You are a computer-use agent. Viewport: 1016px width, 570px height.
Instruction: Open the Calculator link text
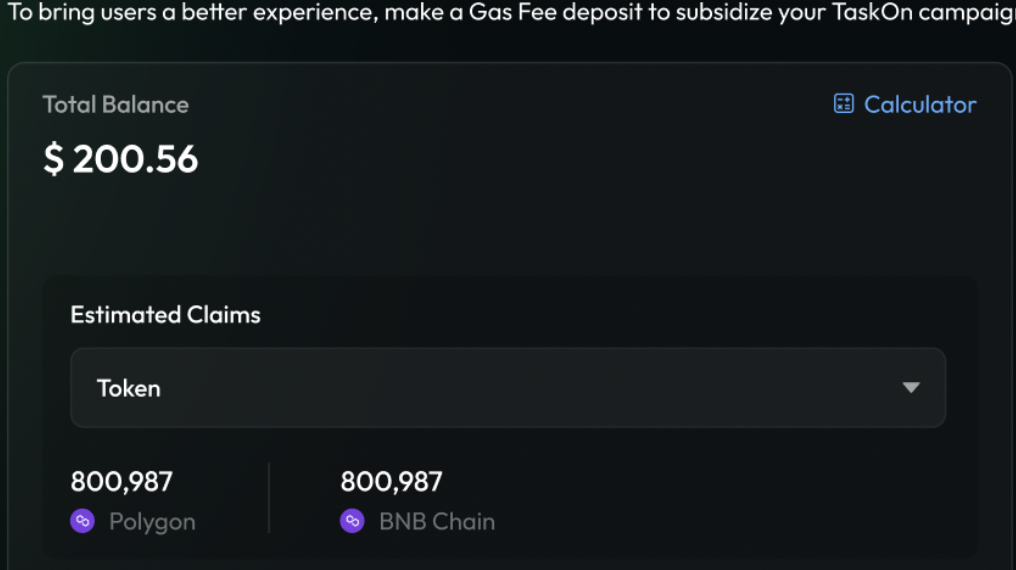(x=919, y=105)
